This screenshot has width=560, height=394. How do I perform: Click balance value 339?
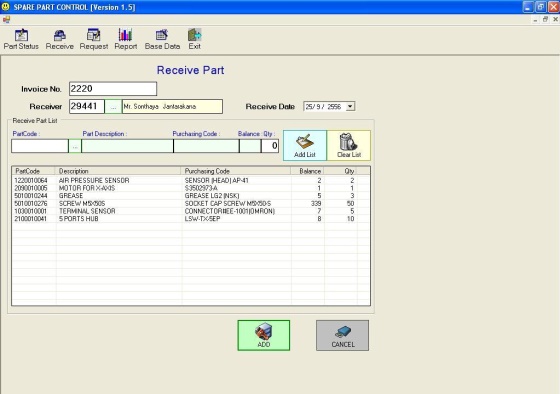[316, 204]
